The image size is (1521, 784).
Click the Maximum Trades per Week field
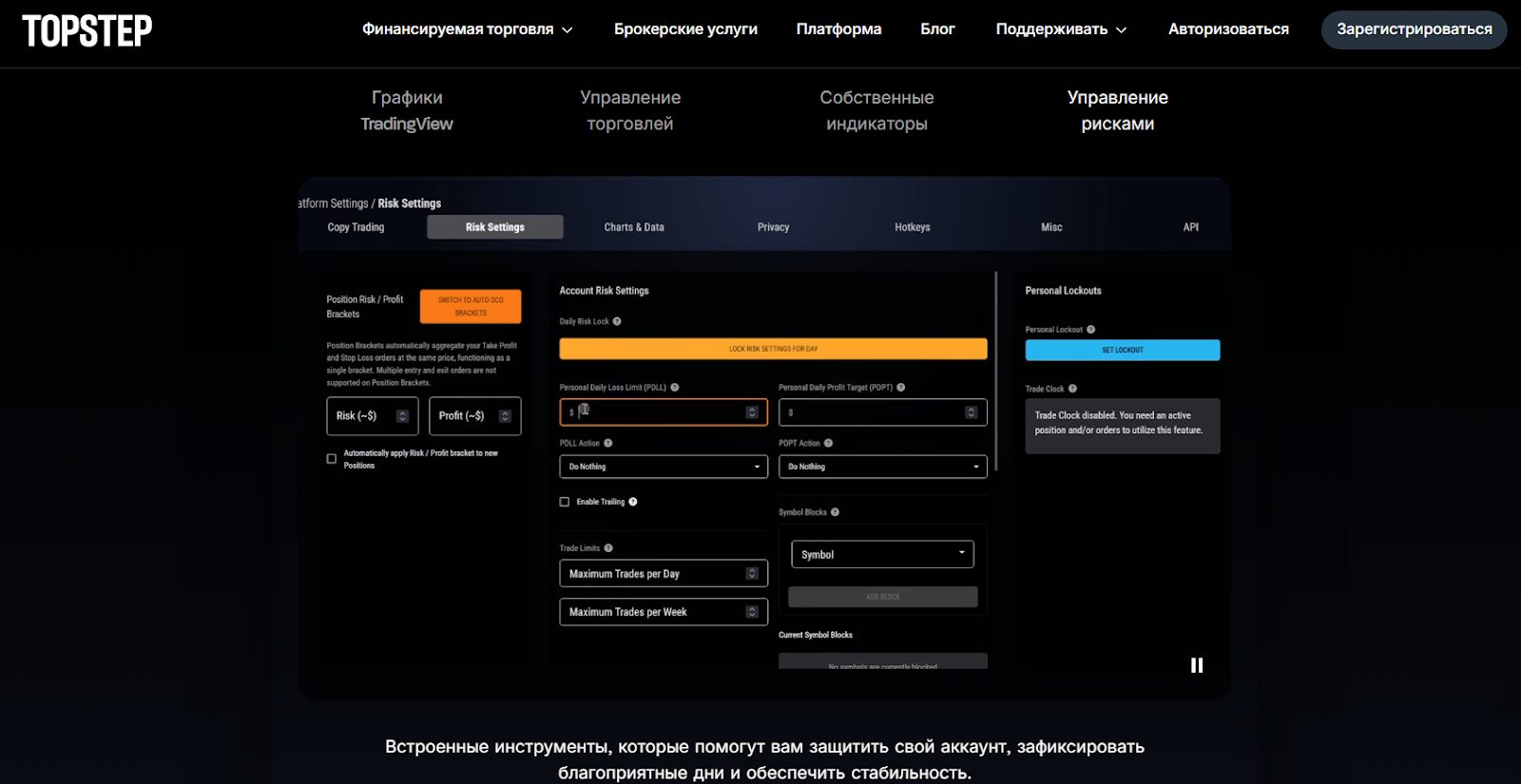(x=664, y=612)
